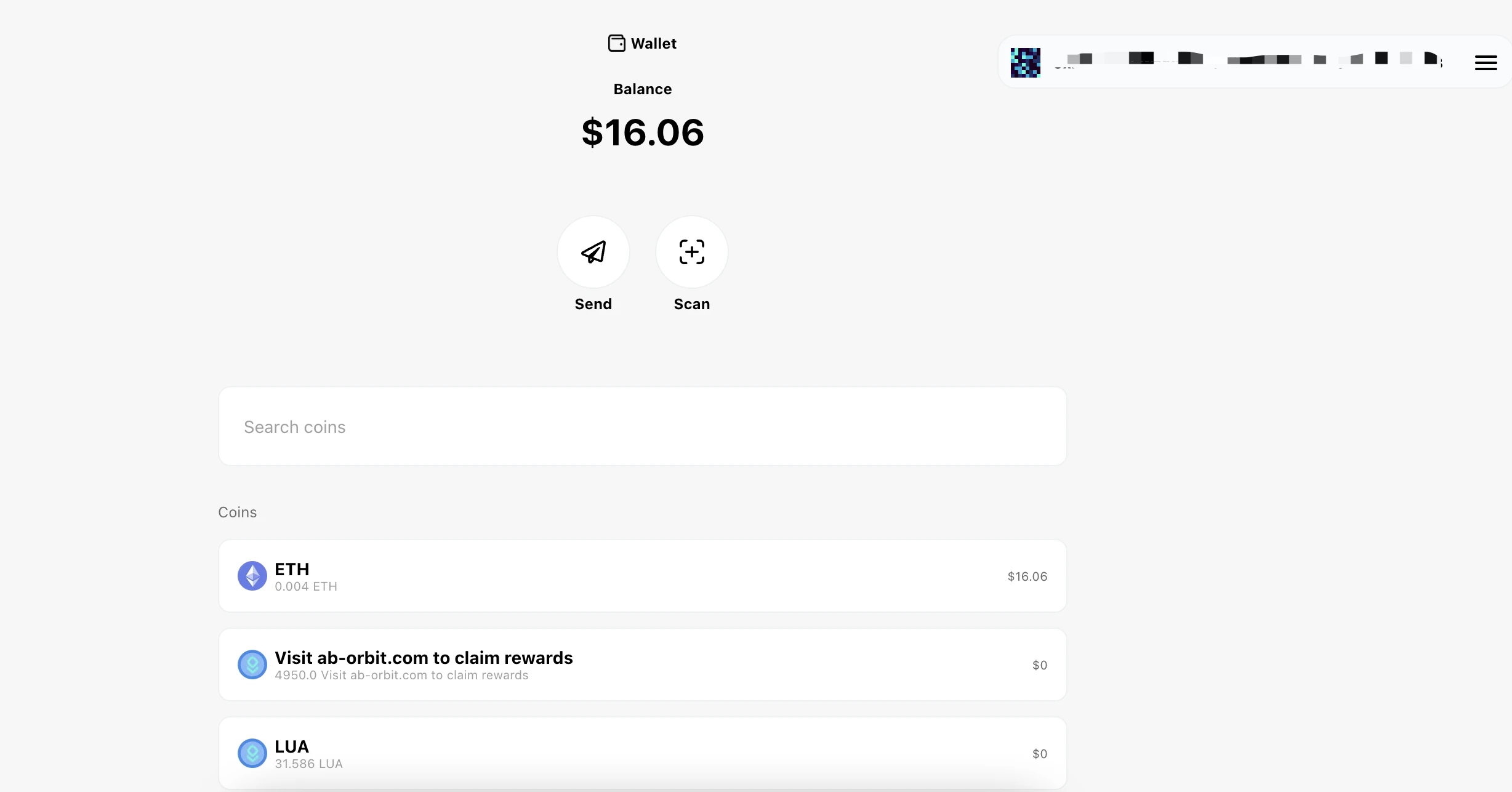
Task: Open the hamburger menu
Action: click(1486, 63)
